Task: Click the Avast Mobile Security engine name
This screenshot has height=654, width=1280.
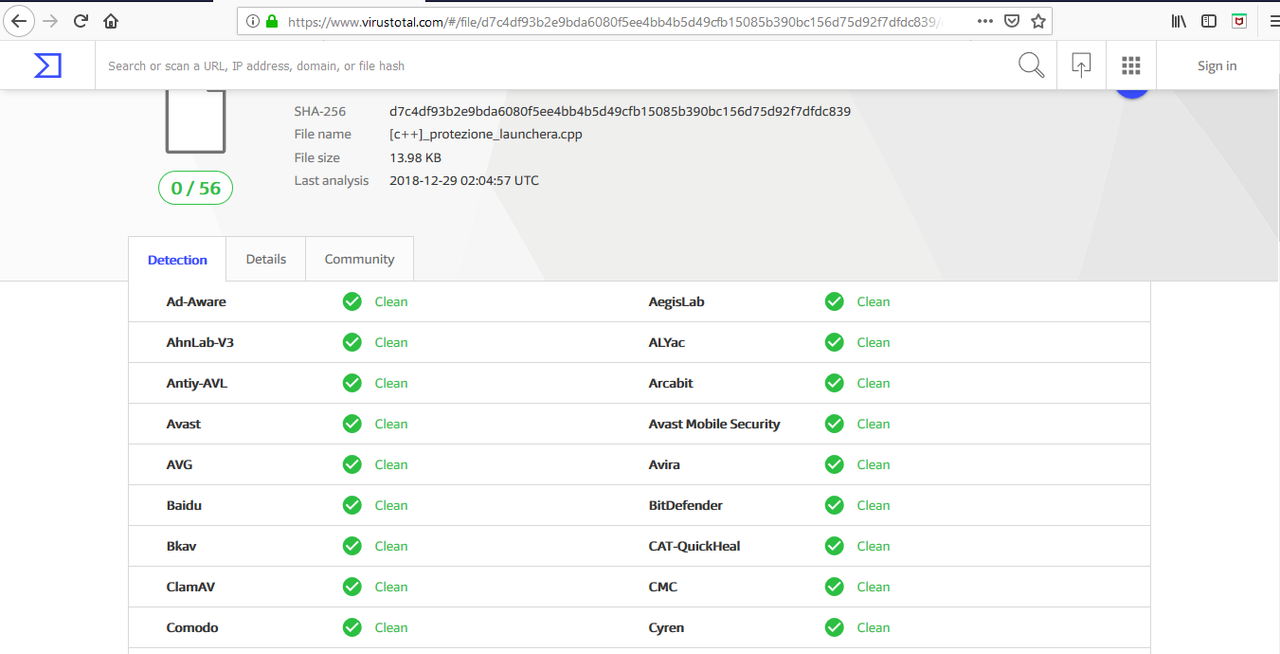Action: point(714,424)
